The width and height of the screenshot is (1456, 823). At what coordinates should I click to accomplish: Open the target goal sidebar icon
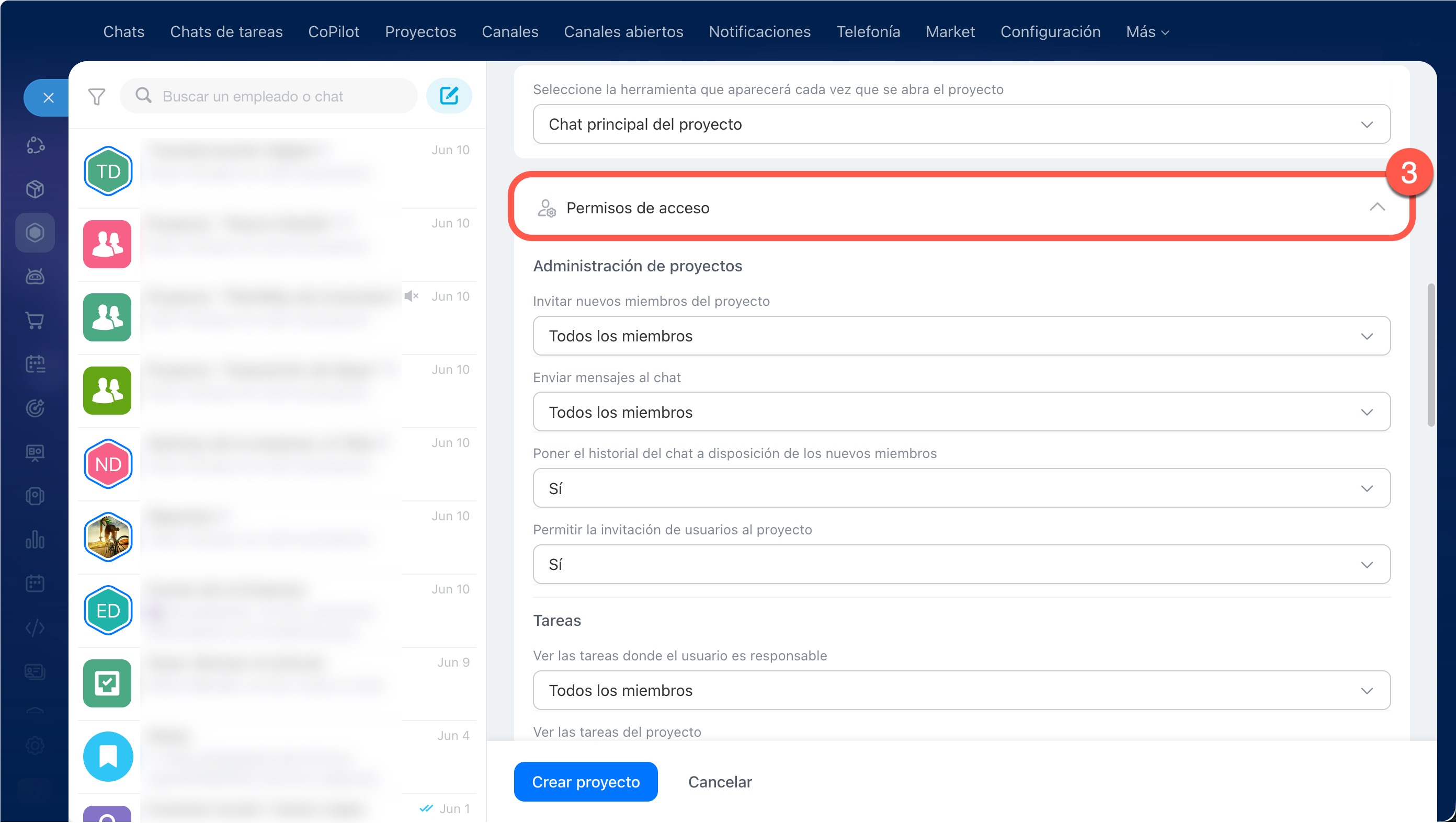[35, 408]
